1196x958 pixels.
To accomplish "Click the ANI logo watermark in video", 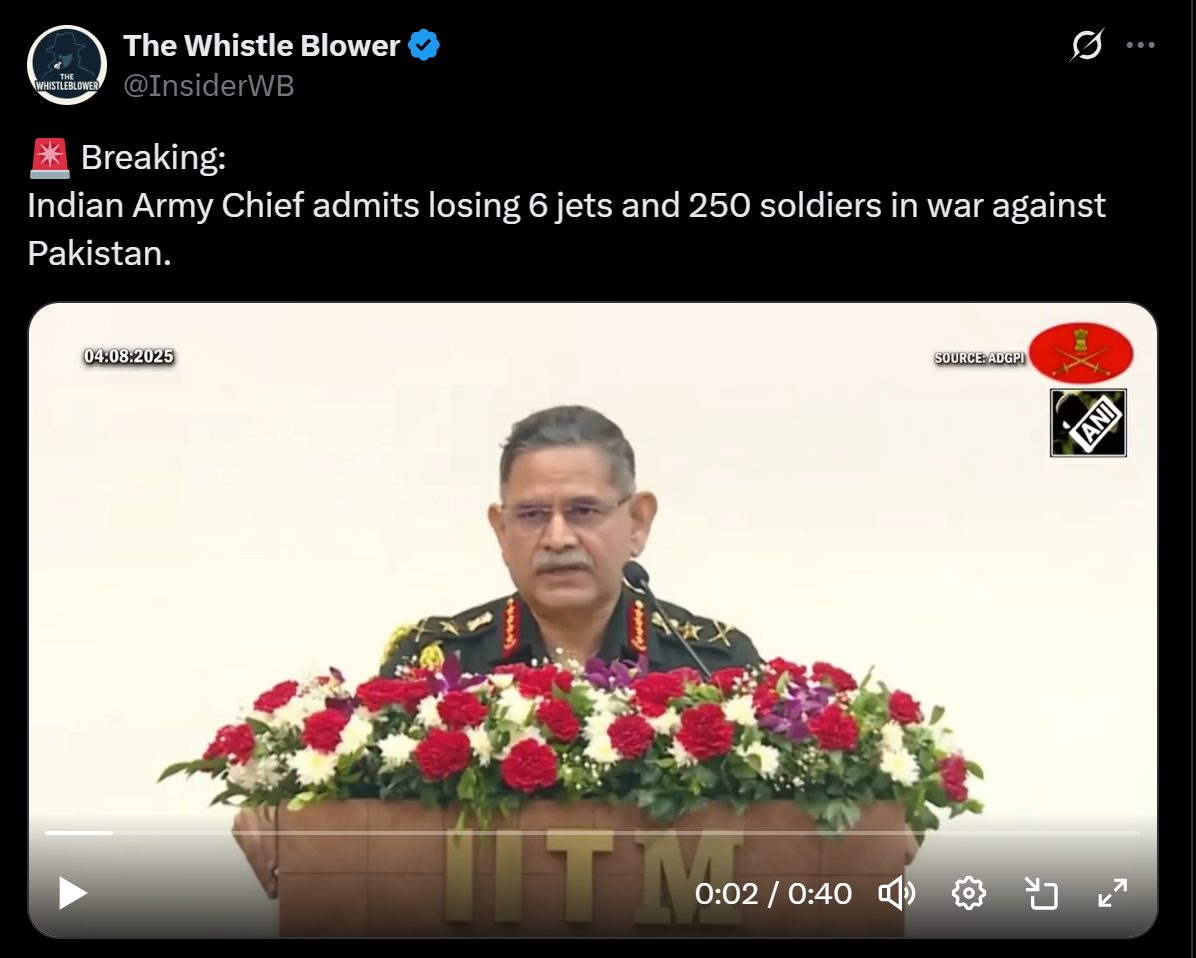I will point(1088,423).
